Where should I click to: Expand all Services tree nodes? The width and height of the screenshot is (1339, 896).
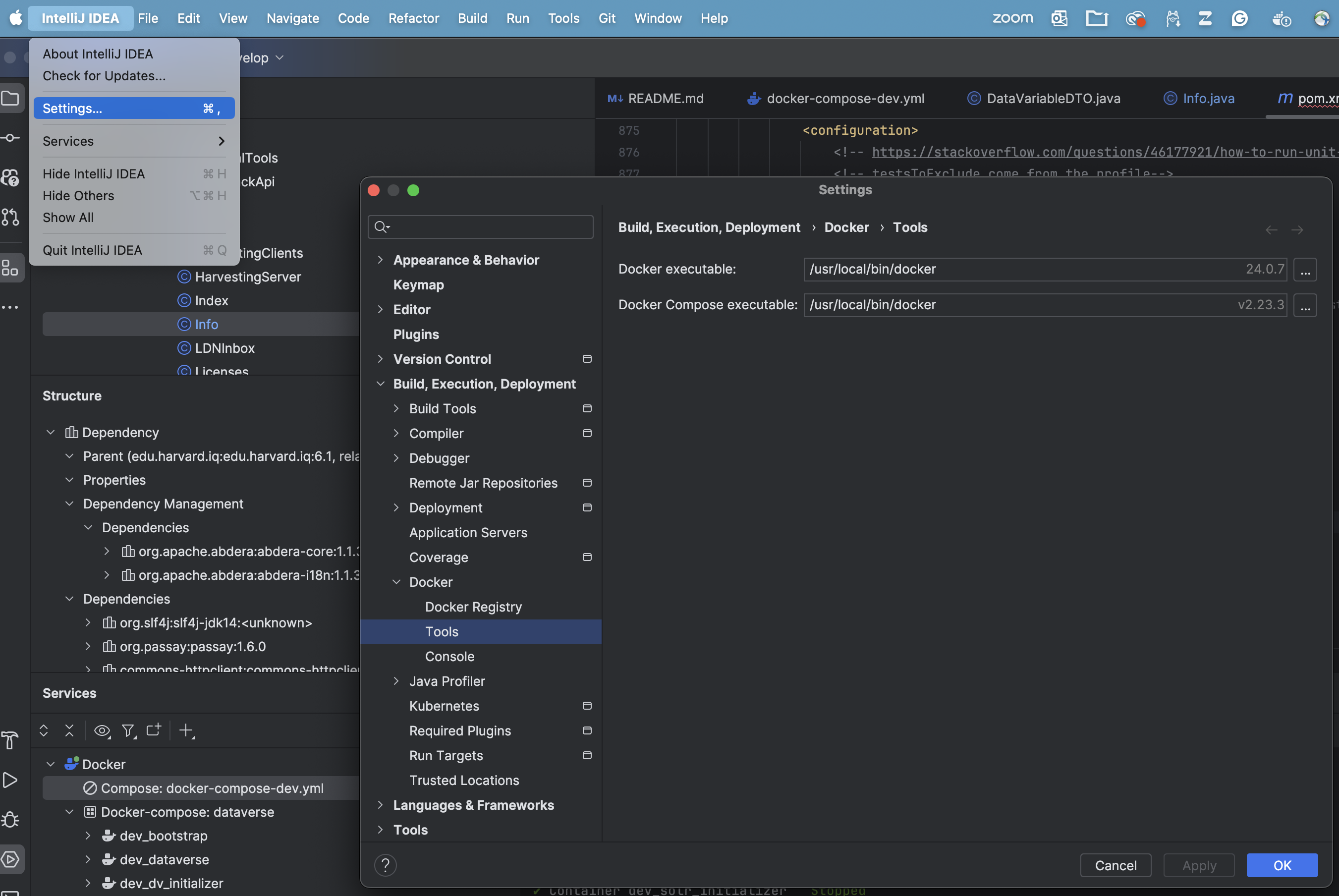click(x=44, y=730)
